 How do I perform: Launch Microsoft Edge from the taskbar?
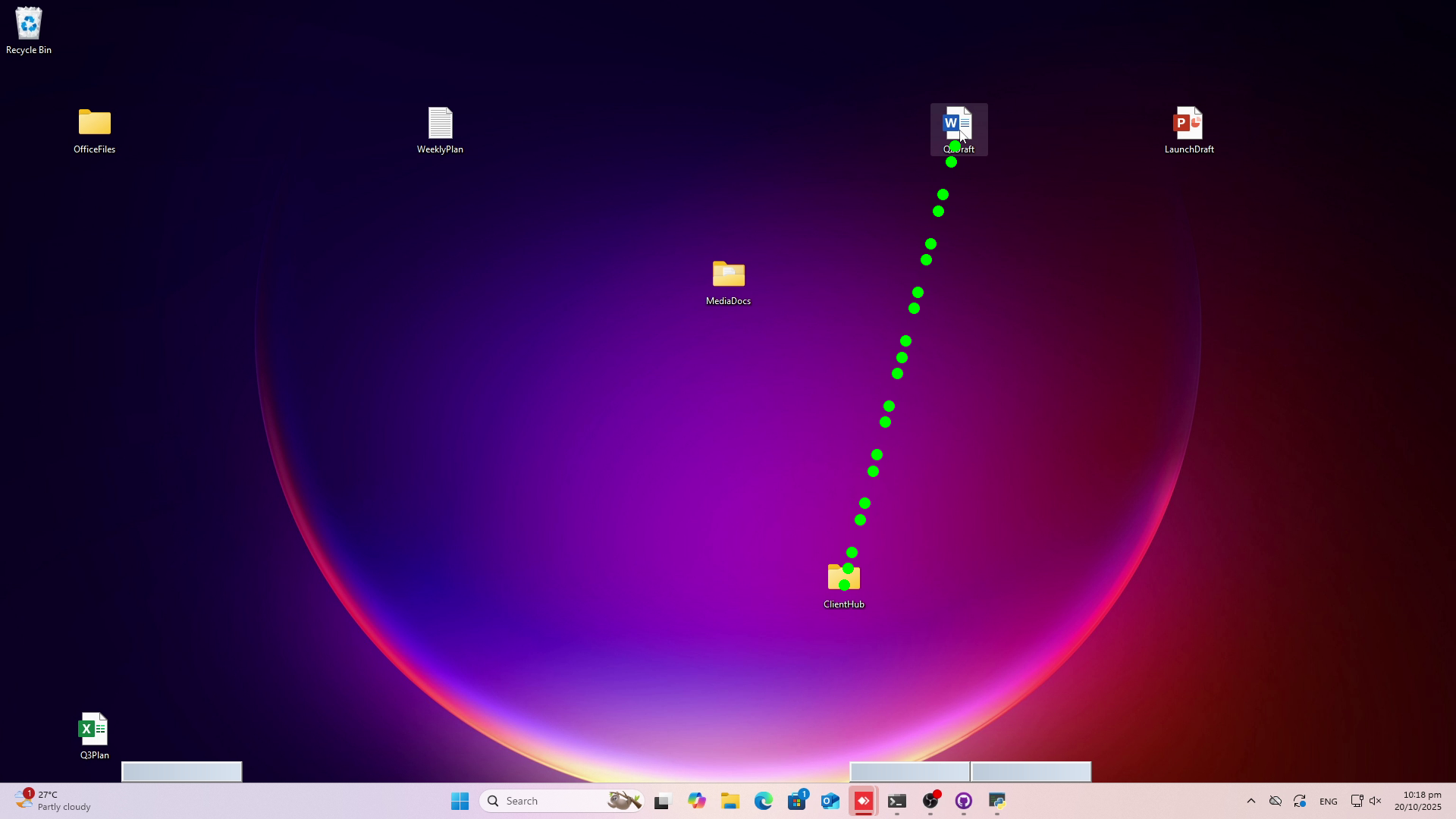(x=764, y=800)
